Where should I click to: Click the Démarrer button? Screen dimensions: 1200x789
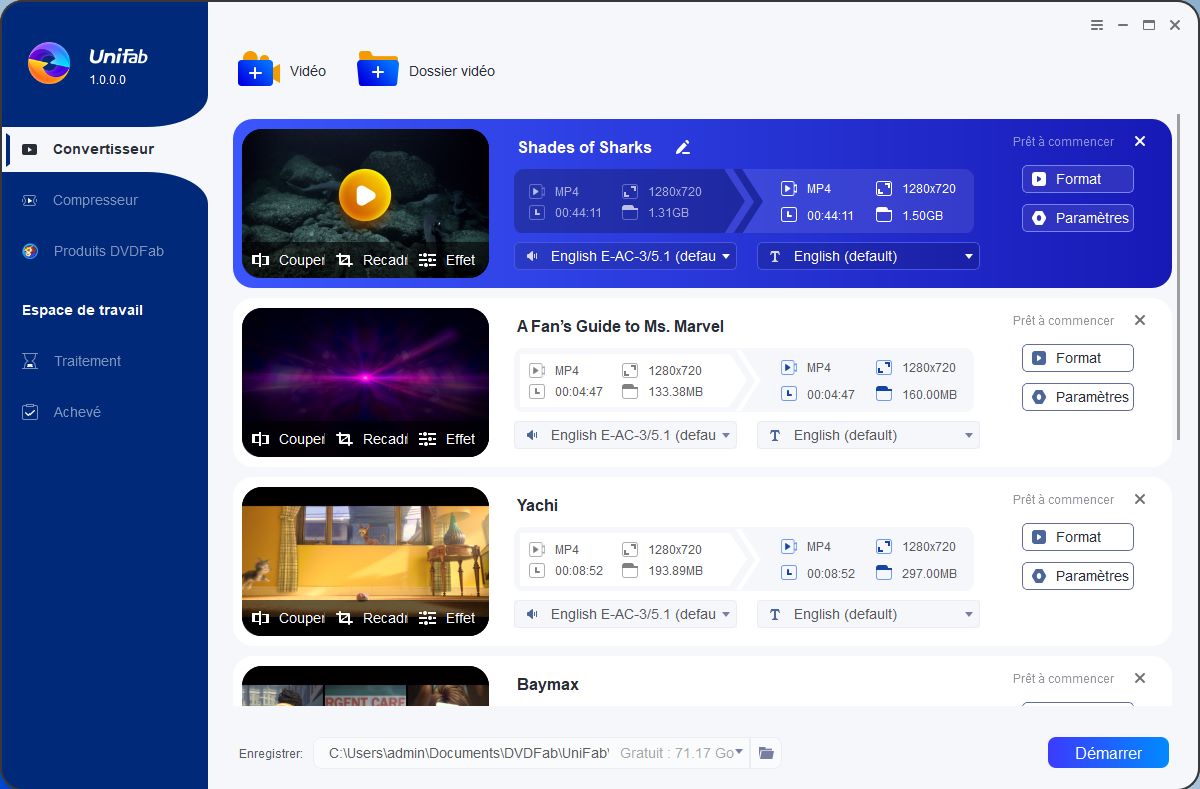pos(1107,753)
